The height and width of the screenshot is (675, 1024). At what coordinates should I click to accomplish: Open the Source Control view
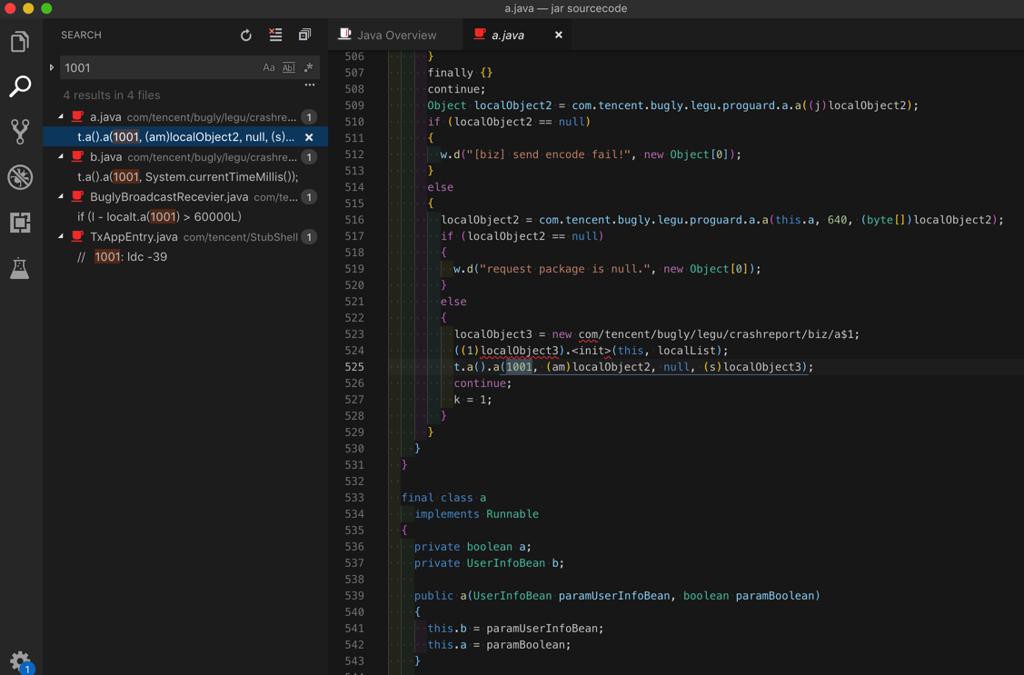tap(20, 131)
